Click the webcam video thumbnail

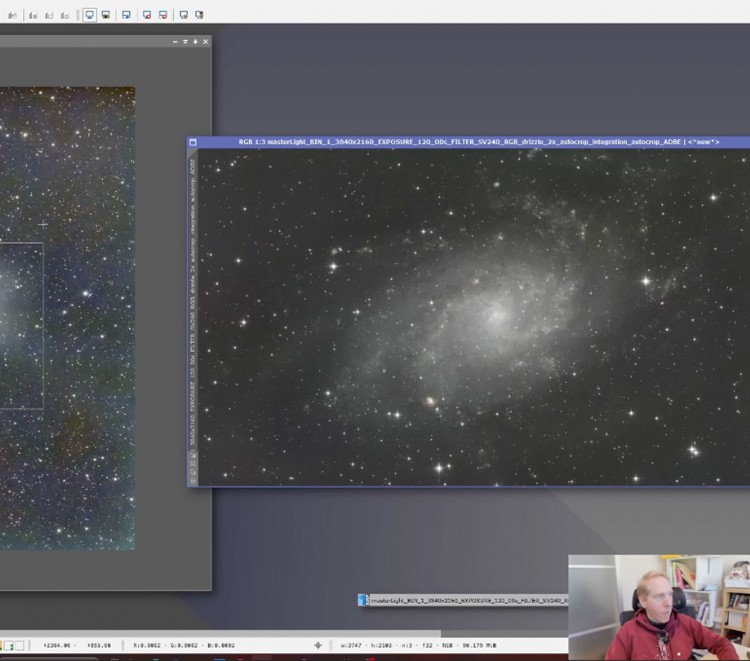point(659,607)
